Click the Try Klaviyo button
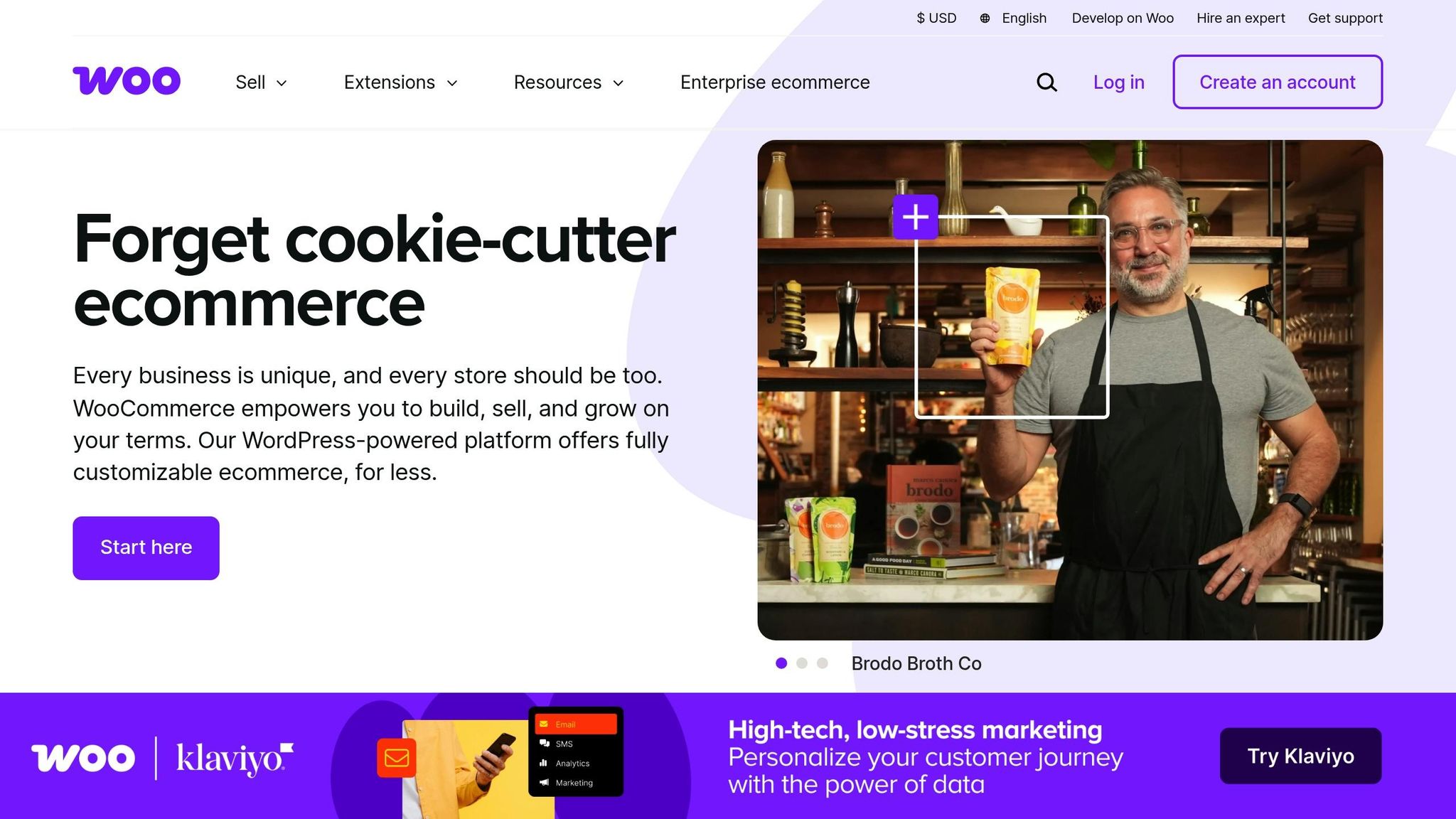This screenshot has height=819, width=1456. click(1301, 756)
